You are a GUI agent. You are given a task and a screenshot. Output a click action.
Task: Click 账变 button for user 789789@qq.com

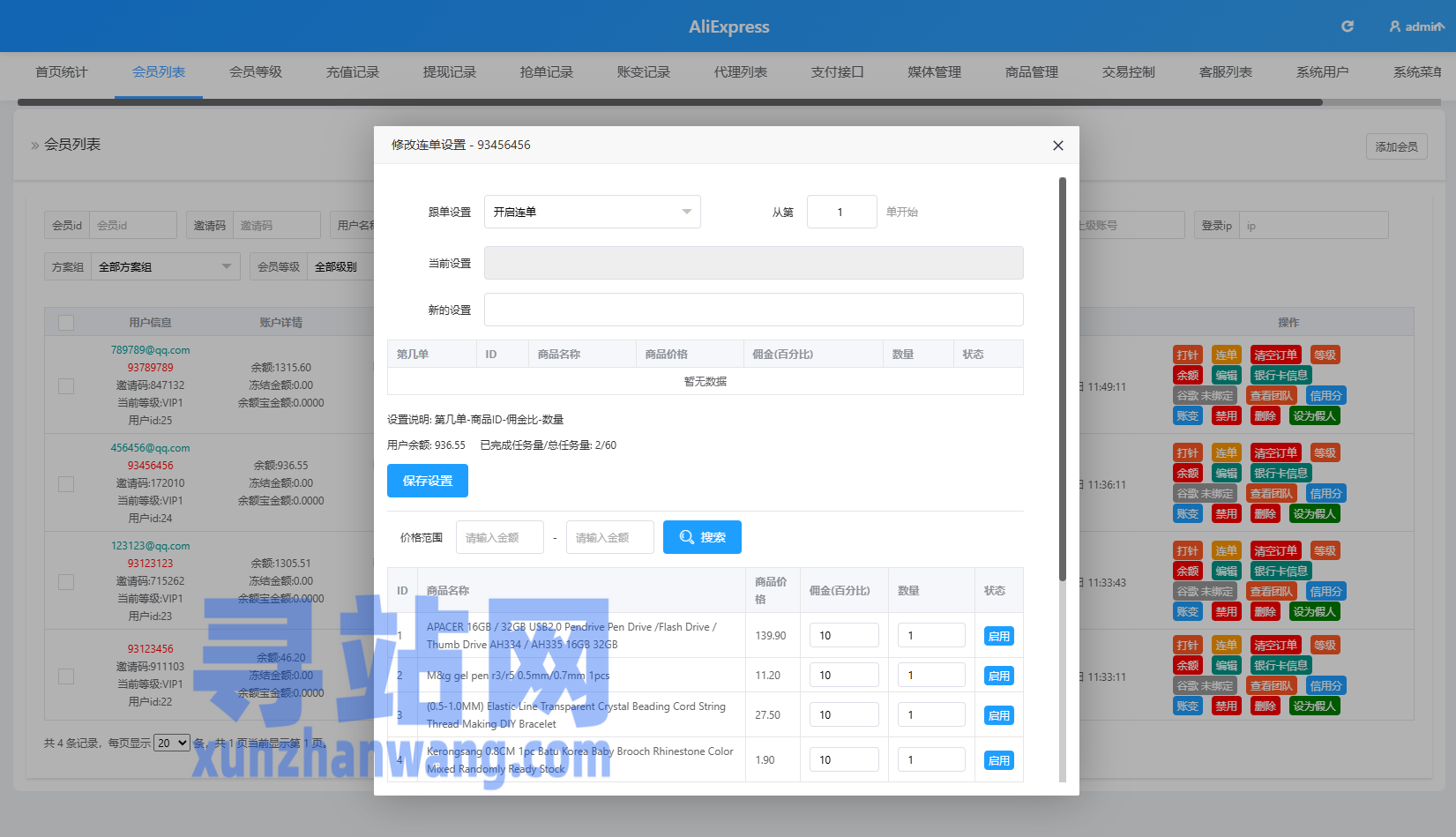click(x=1188, y=415)
